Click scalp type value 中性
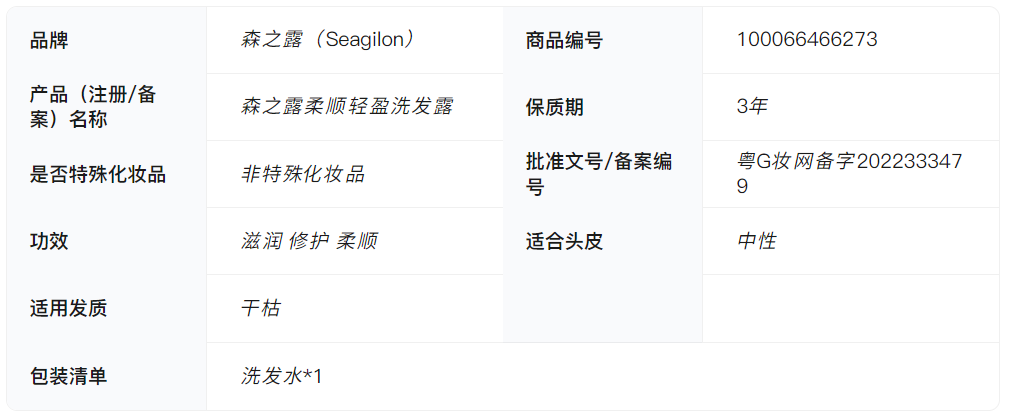Screen dimensions: 1009x417 tap(756, 241)
